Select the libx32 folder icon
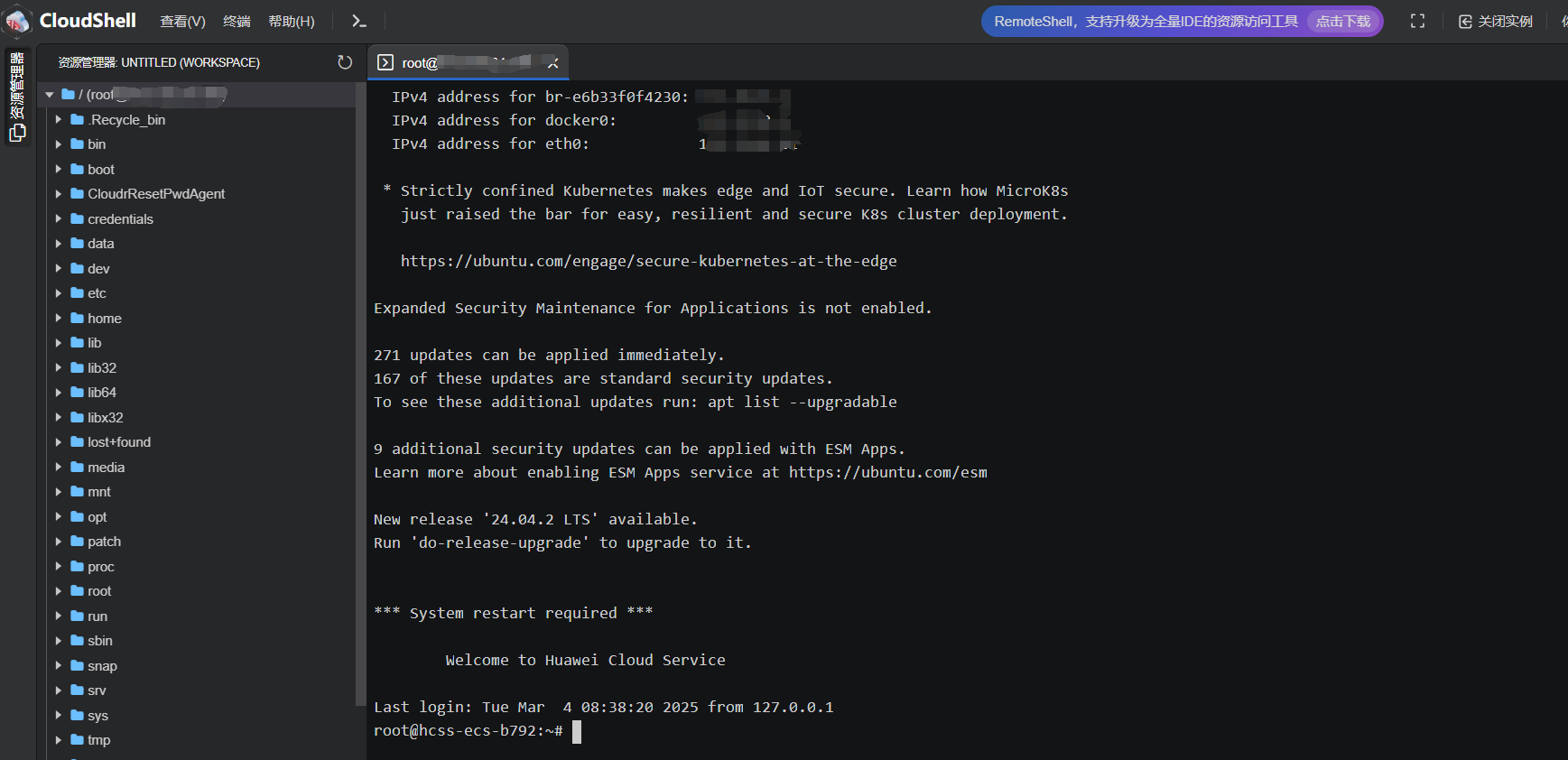Viewport: 1568px width, 760px height. point(77,417)
